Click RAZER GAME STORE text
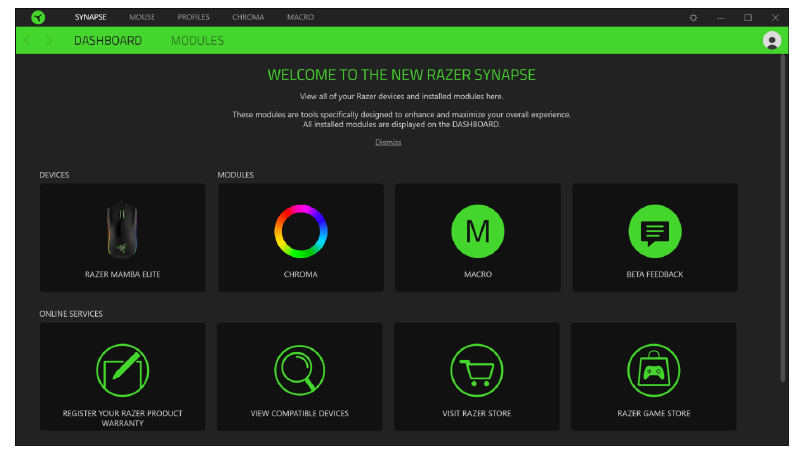 coord(654,413)
